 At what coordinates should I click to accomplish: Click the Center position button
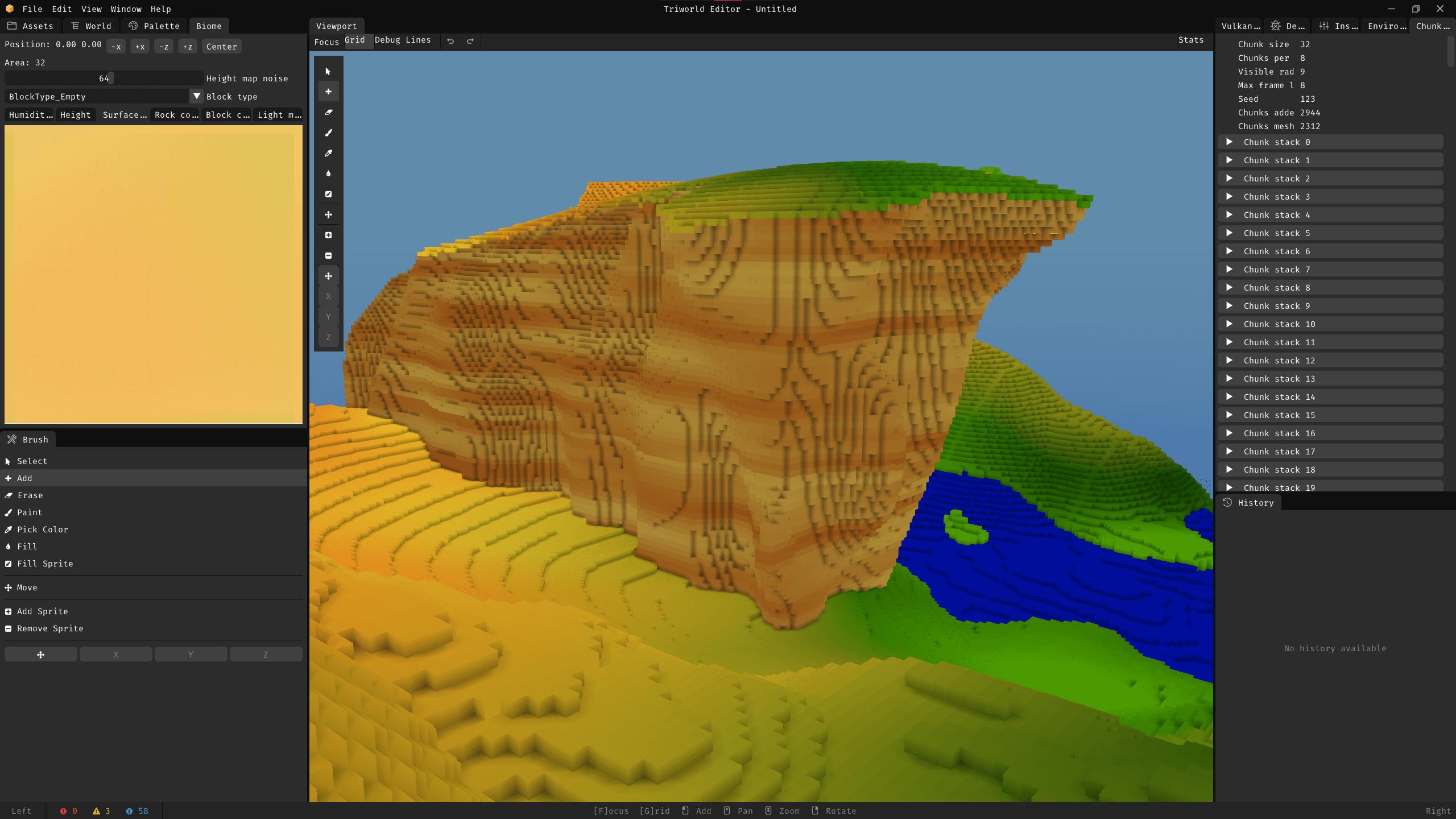point(221,47)
